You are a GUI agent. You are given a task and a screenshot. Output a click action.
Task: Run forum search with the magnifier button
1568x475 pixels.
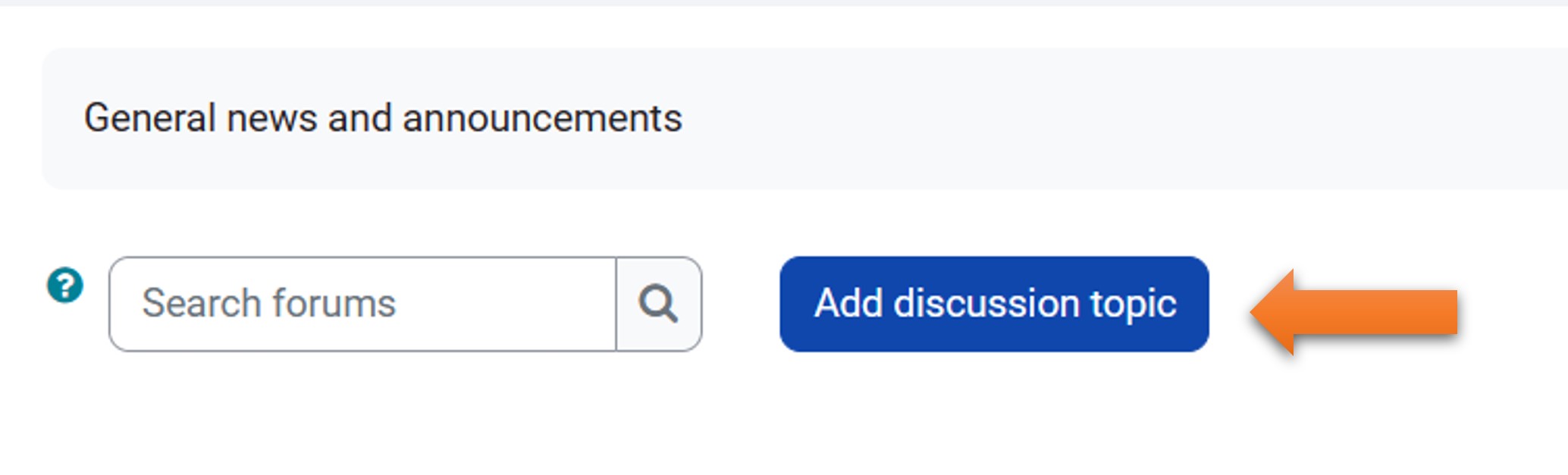tap(658, 304)
